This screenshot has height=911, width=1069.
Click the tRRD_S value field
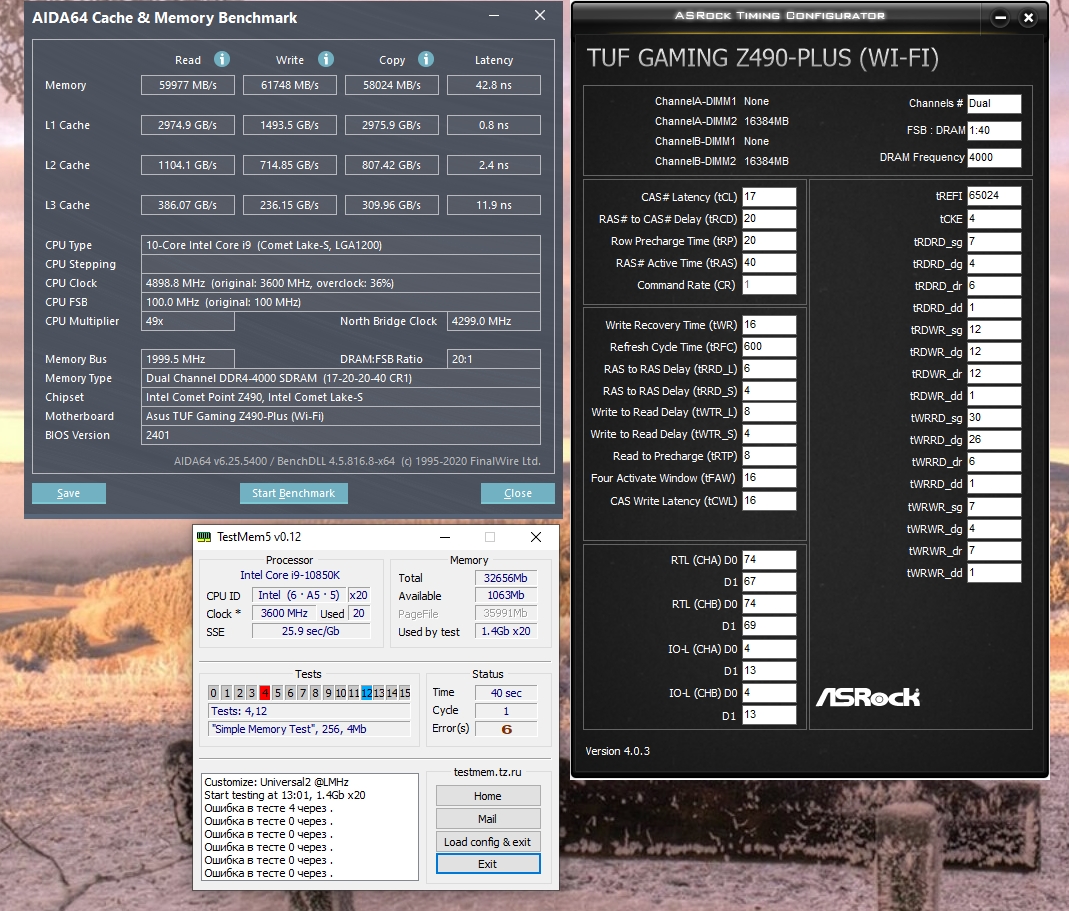pyautogui.click(x=769, y=391)
